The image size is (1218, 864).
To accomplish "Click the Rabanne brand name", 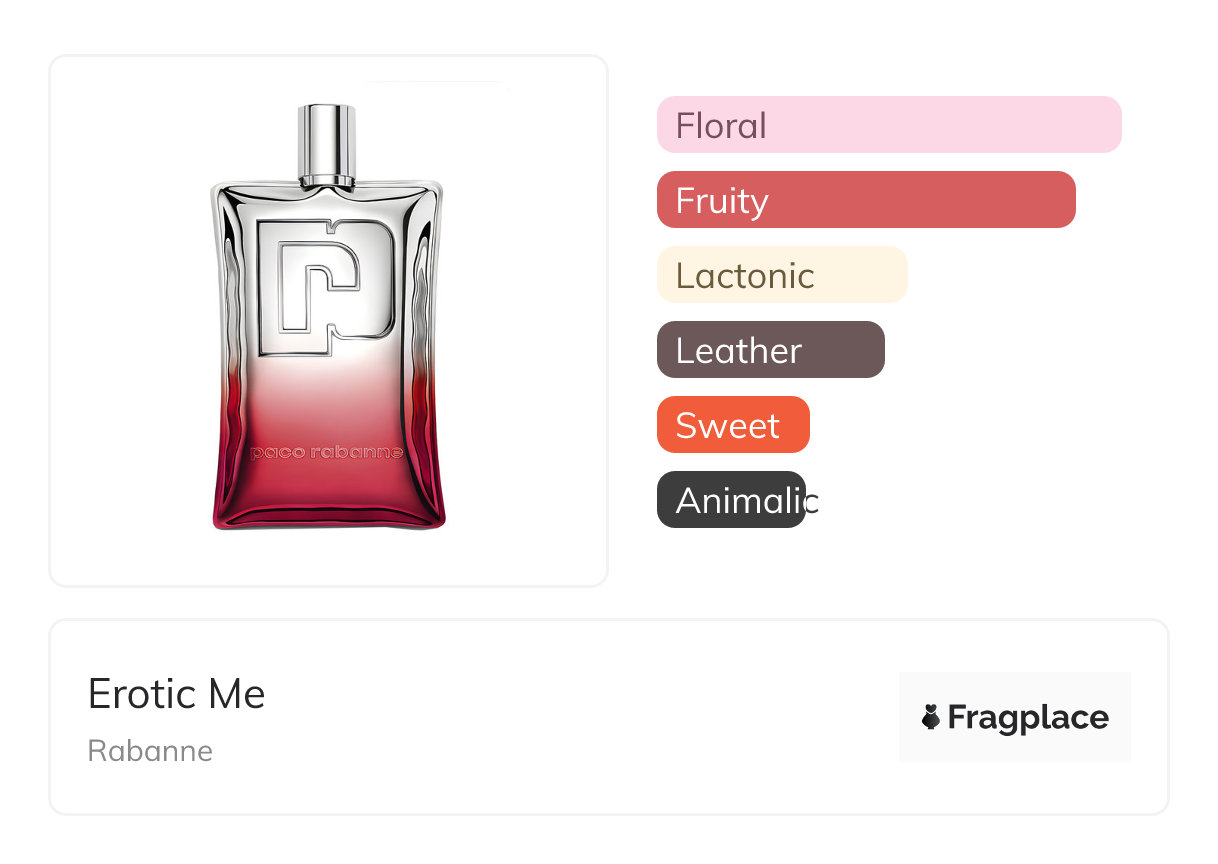I will coord(150,751).
